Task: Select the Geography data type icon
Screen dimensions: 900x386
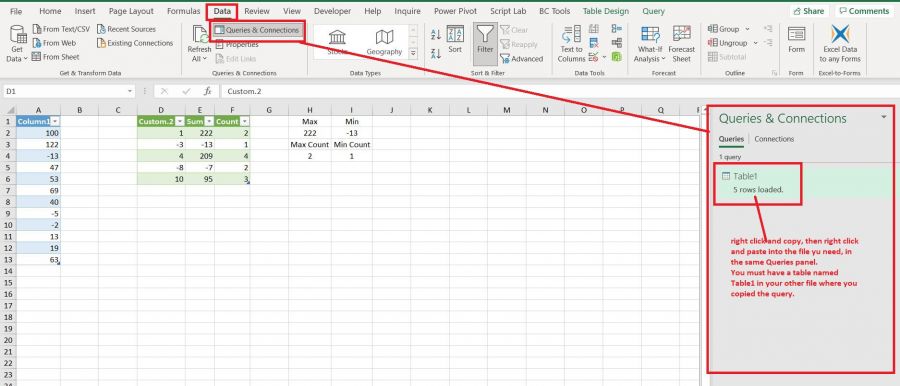Action: (384, 38)
